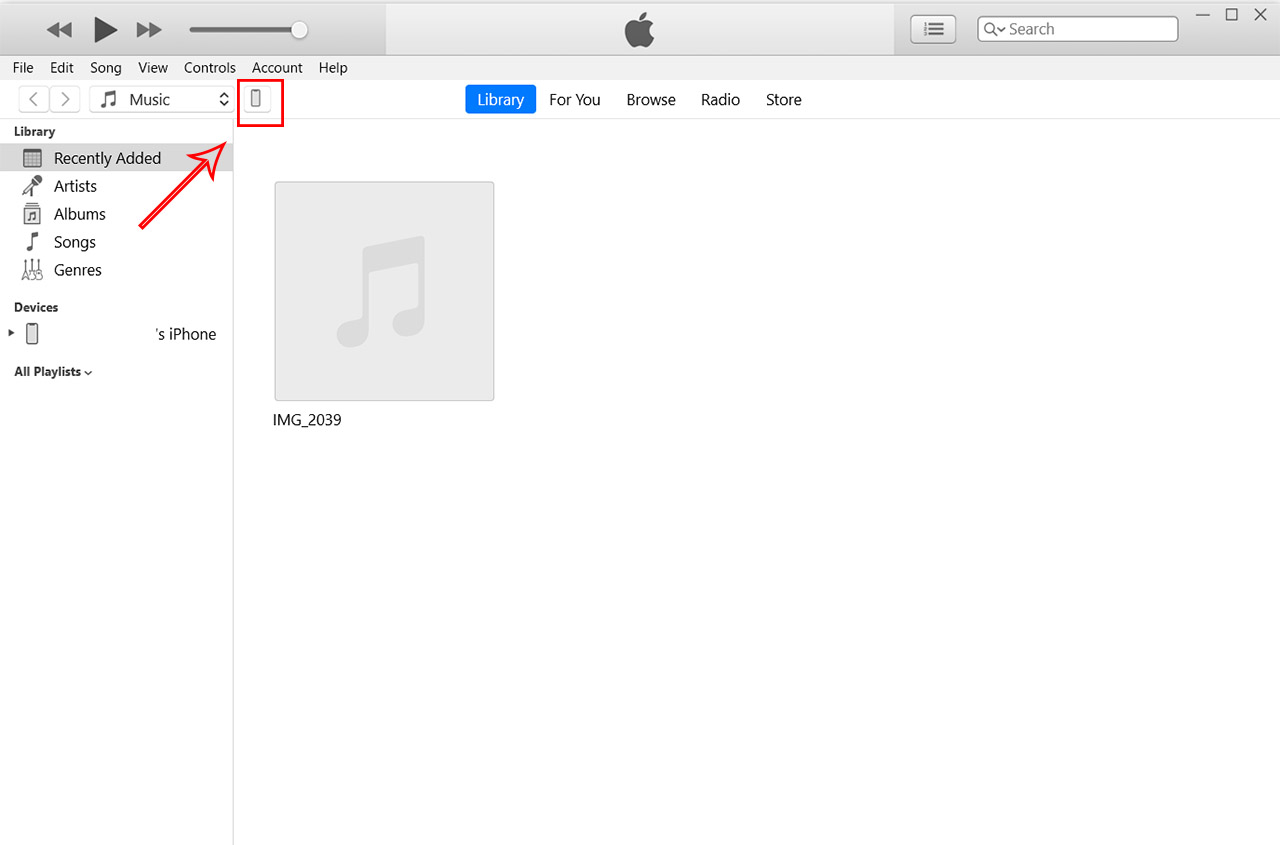Click the IMG_2039 album artwork thumbnail
Viewport: 1280px width, 845px height.
[x=384, y=291]
